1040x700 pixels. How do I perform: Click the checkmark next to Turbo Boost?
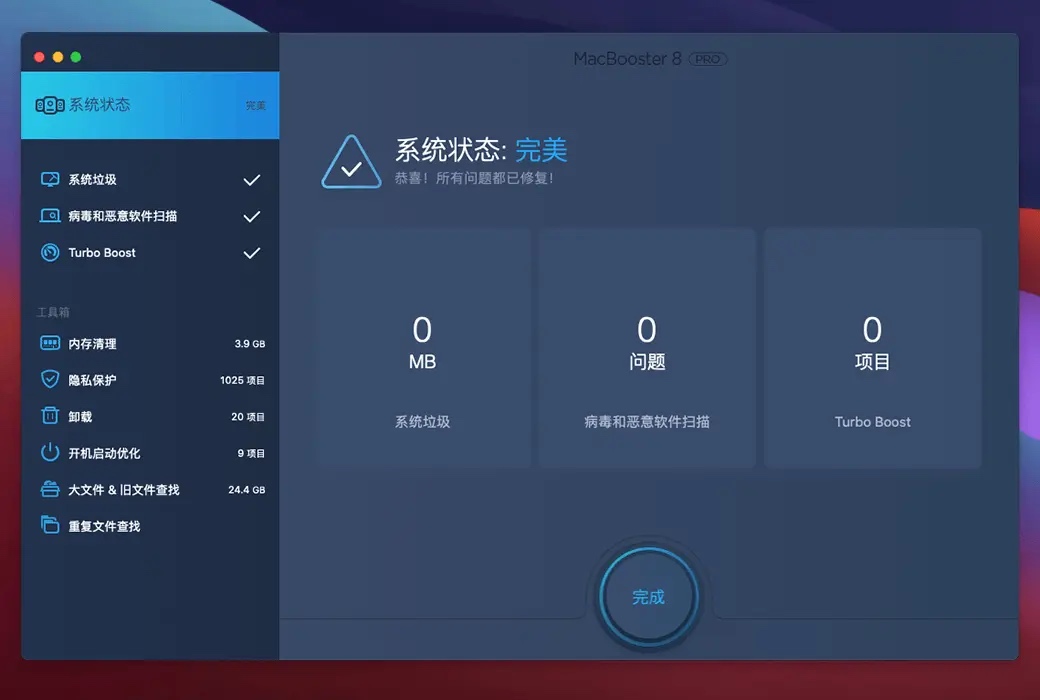click(251, 253)
